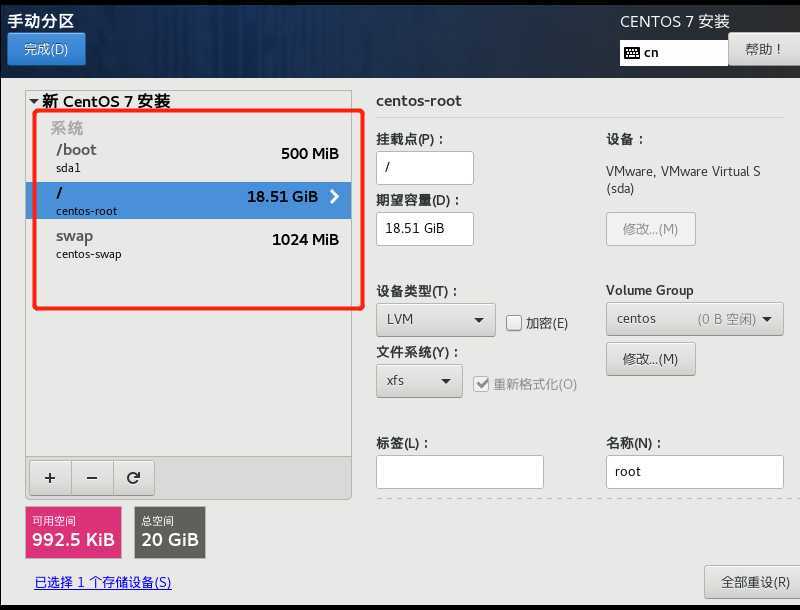This screenshot has width=800, height=610.
Task: Click the 1024 MiB size value
Action: click(x=305, y=240)
